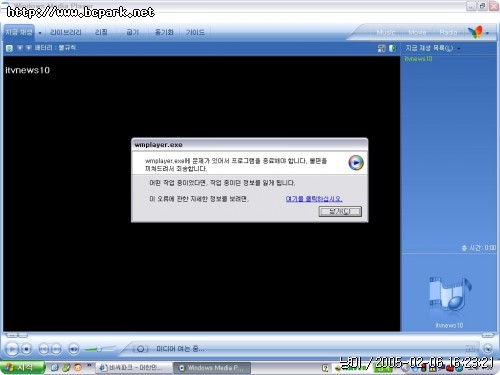This screenshot has height=375, width=500.
Task: Select Itvnews10 in the playlist
Action: 418,59
